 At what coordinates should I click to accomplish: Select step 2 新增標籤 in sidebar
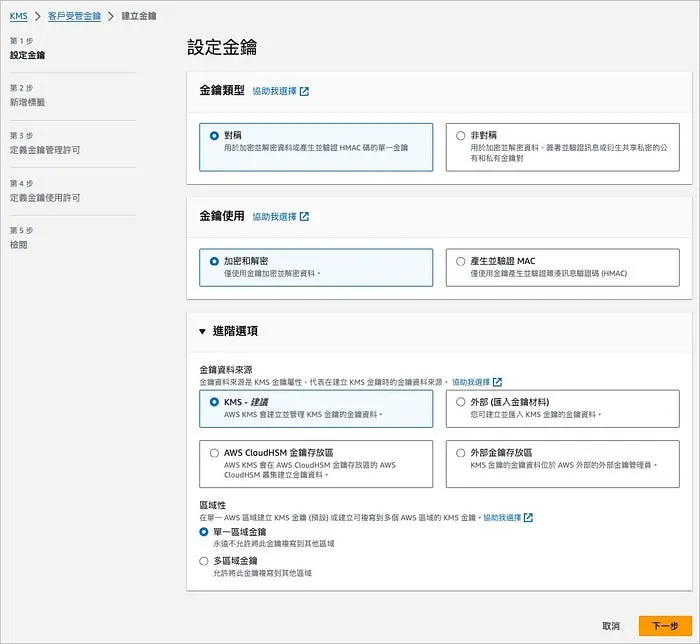pos(27,102)
